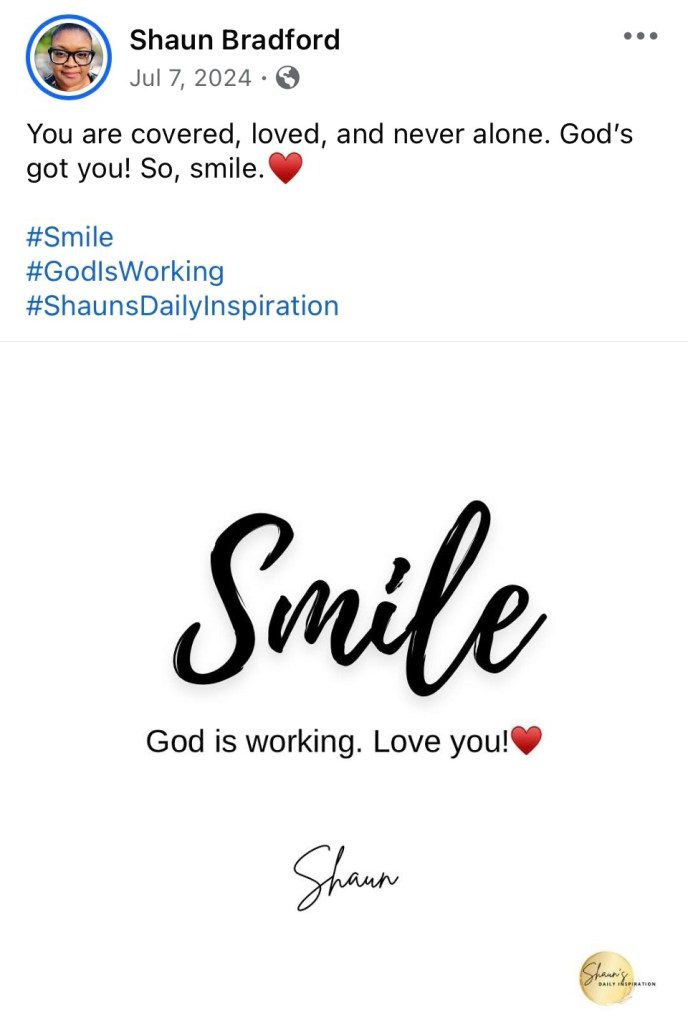Click the Jul 7, 2024 timestamp
Screen dimensions: 688x1023
point(190,78)
